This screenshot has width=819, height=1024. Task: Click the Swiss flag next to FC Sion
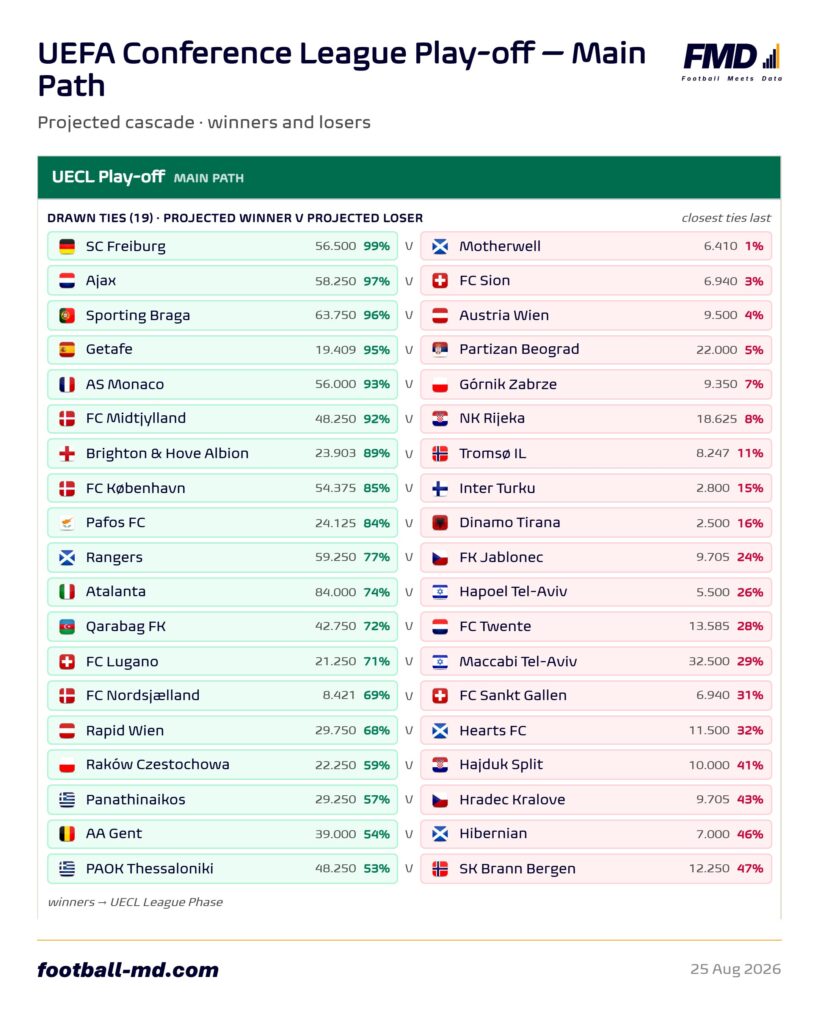coord(440,281)
